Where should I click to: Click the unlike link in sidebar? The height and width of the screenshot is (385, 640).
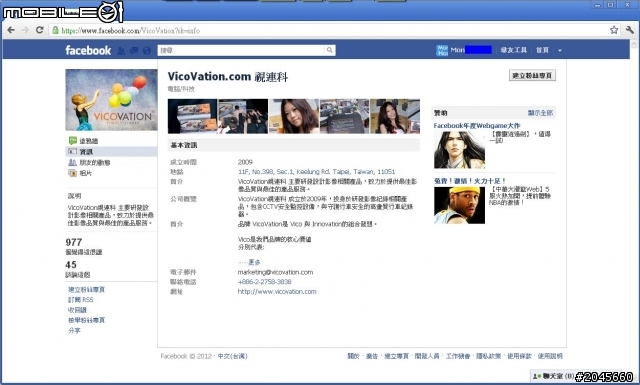tap(77, 310)
